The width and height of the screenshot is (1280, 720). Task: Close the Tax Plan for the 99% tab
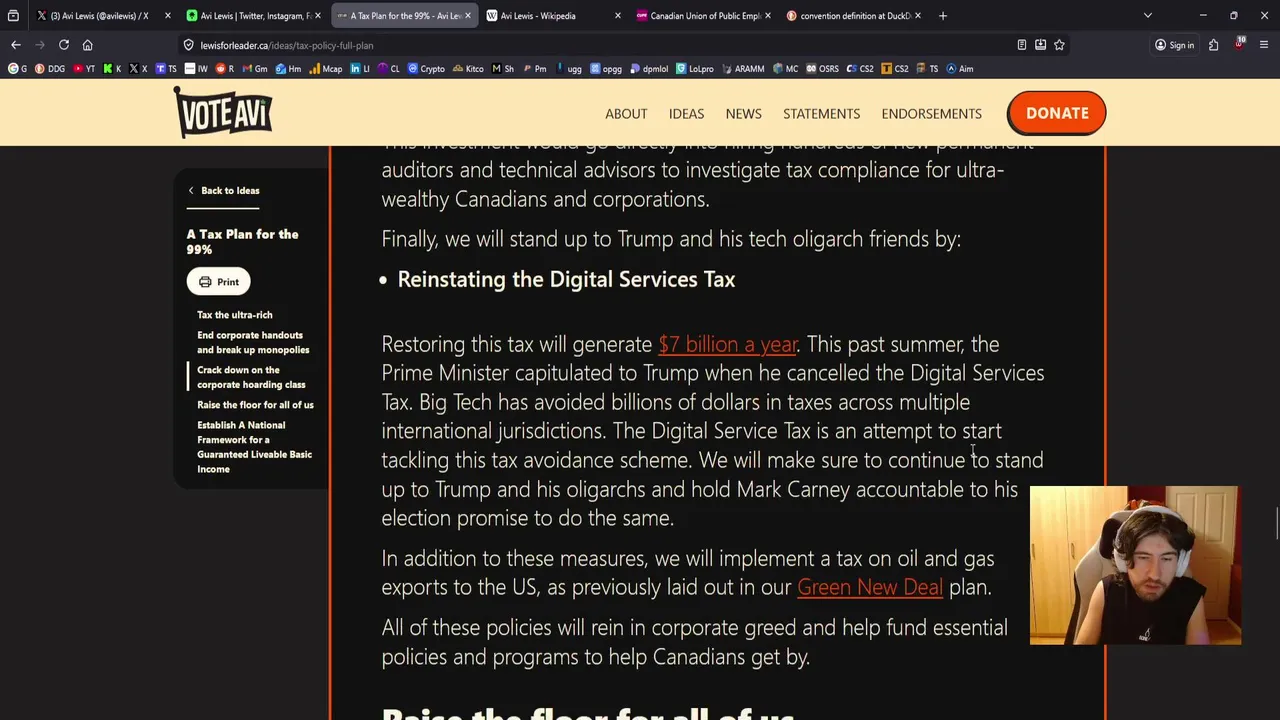click(467, 16)
